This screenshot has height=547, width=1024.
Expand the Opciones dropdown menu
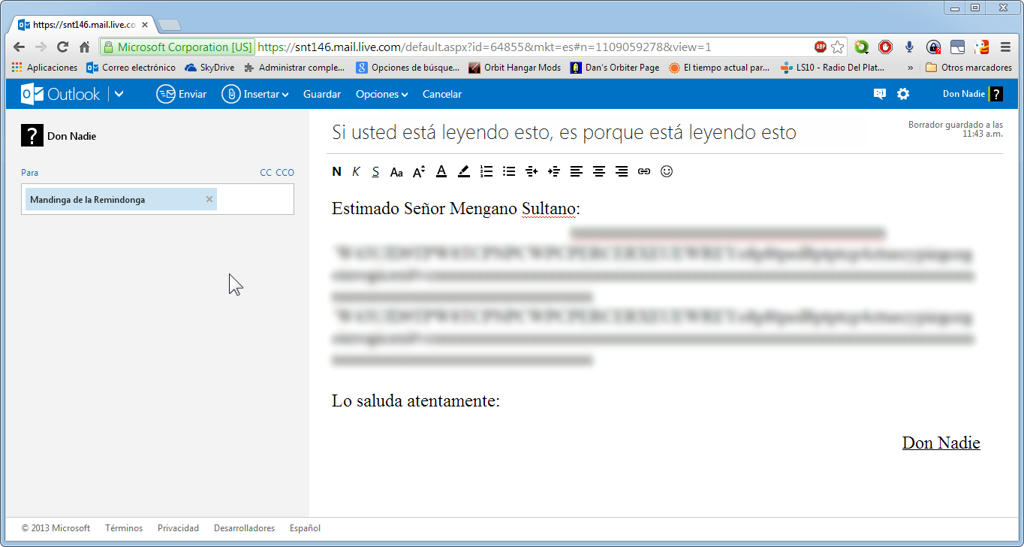coord(381,94)
